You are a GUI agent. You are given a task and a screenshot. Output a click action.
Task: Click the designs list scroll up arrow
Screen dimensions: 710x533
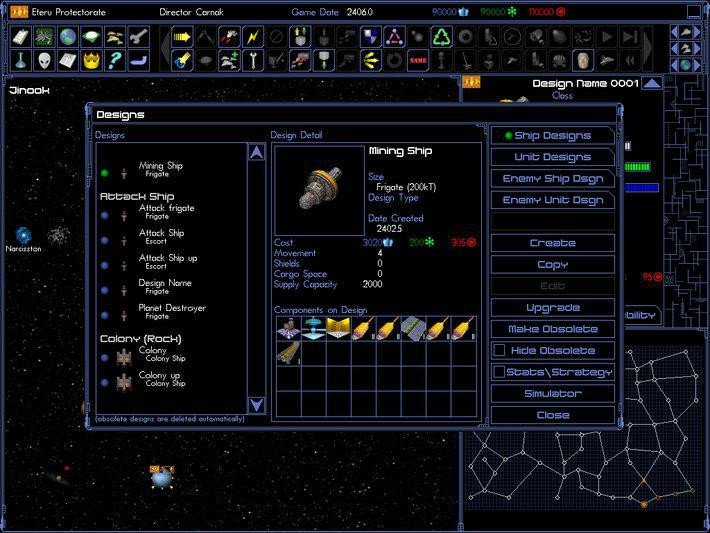[256, 152]
